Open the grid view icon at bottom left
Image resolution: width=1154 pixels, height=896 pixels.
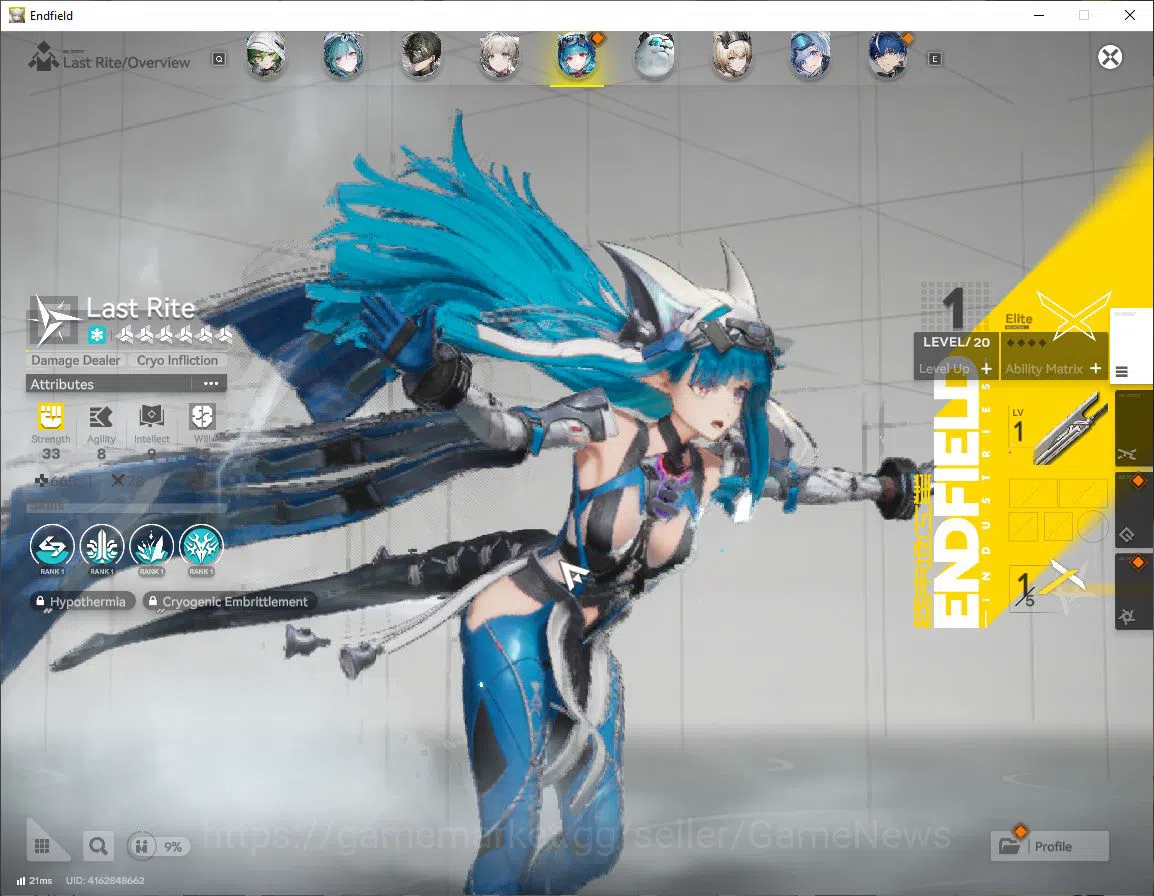coord(43,846)
